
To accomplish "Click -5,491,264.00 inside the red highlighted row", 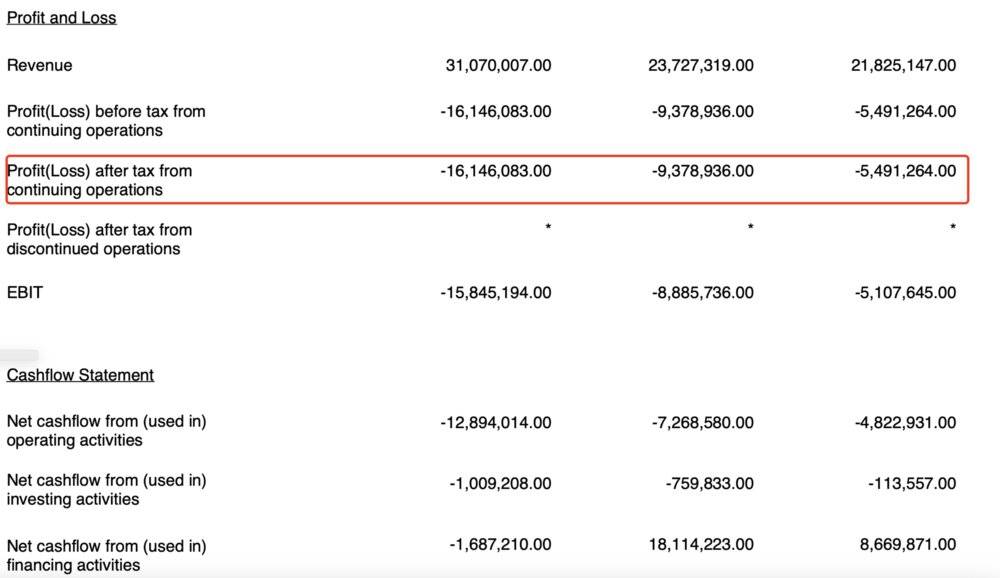I will [x=905, y=171].
